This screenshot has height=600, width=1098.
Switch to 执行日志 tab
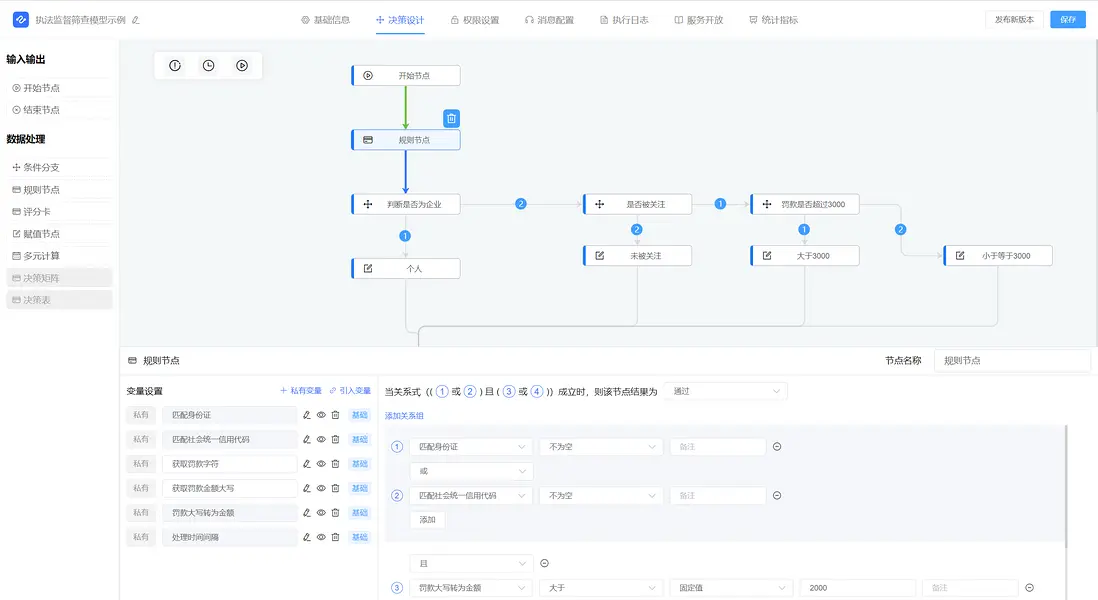pyautogui.click(x=624, y=20)
